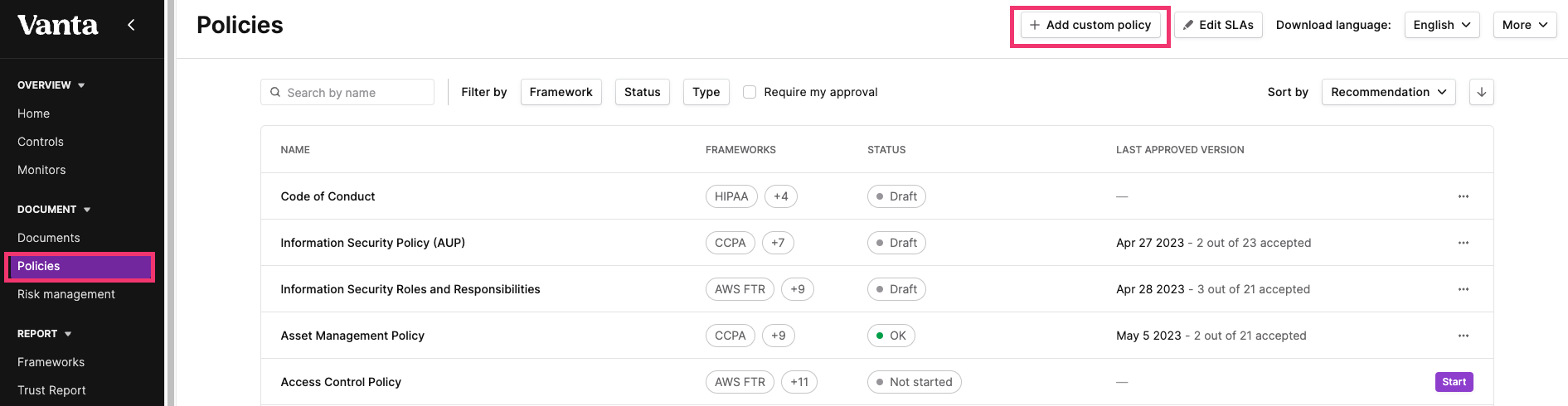Collapse the OVERVIEW sidebar section
Viewport: 1568px width, 406px height.
pyautogui.click(x=51, y=85)
